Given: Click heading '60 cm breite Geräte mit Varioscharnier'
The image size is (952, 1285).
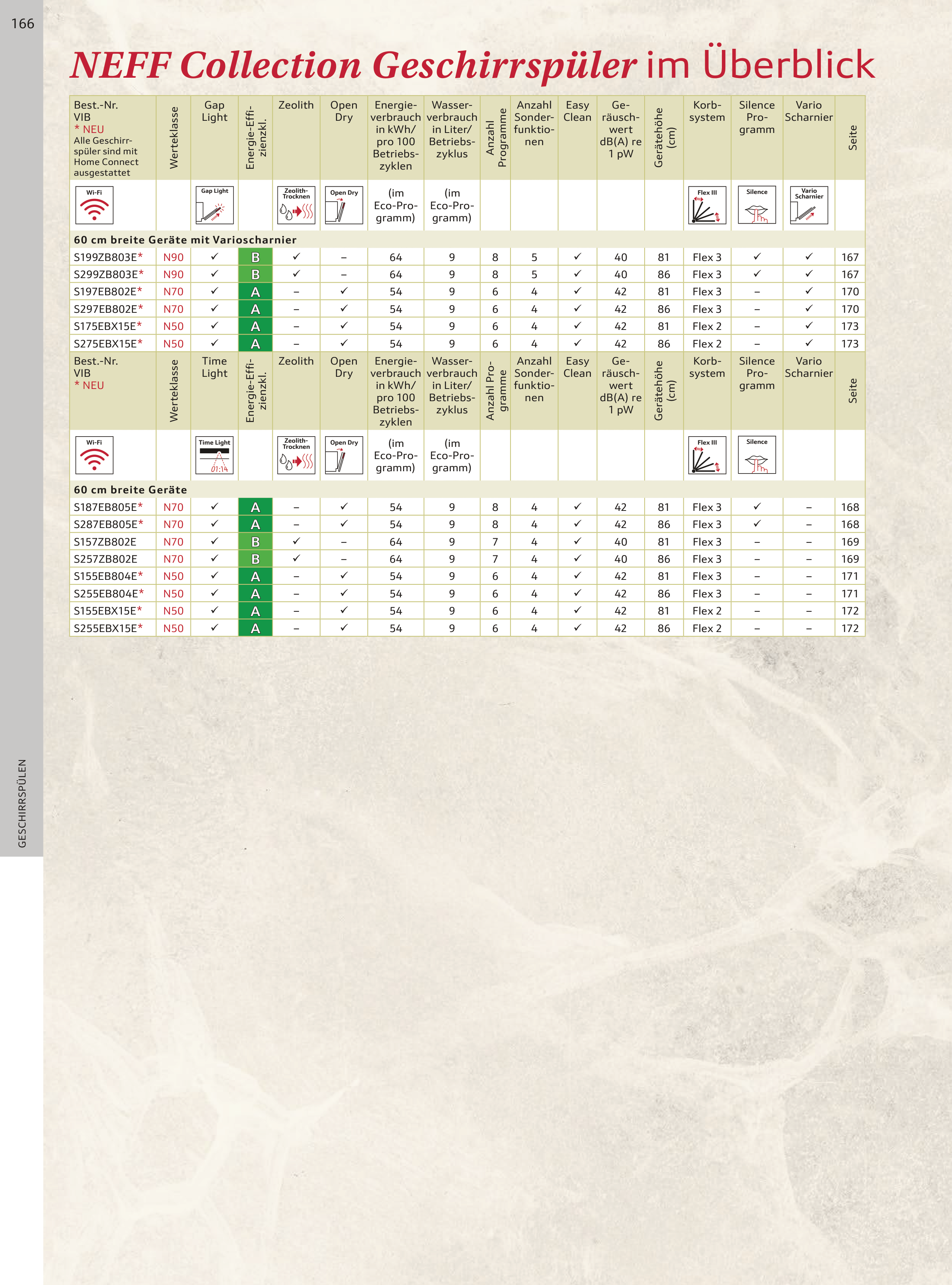Looking at the screenshot, I should tap(185, 240).
